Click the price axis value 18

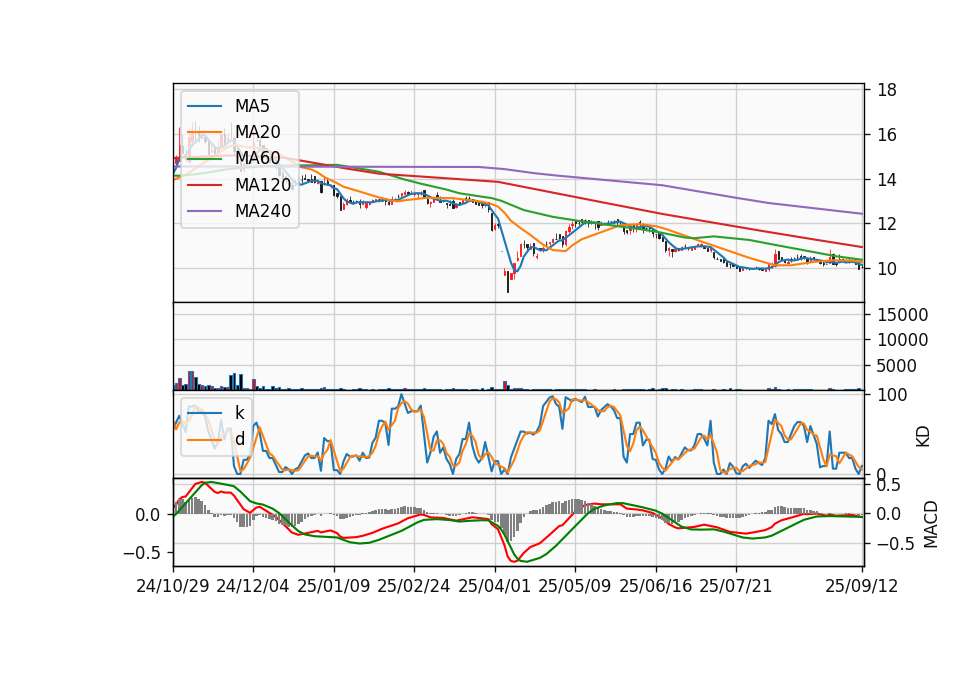click(887, 91)
